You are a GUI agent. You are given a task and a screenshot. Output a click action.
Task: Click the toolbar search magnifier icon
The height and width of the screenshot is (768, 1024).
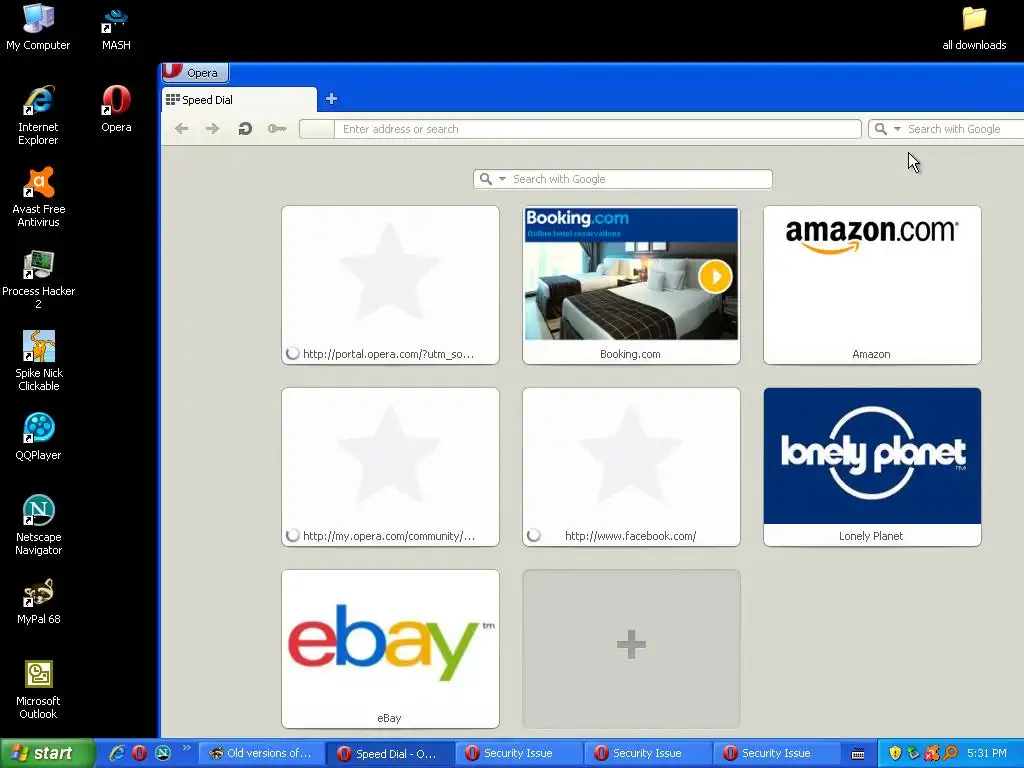(880, 129)
